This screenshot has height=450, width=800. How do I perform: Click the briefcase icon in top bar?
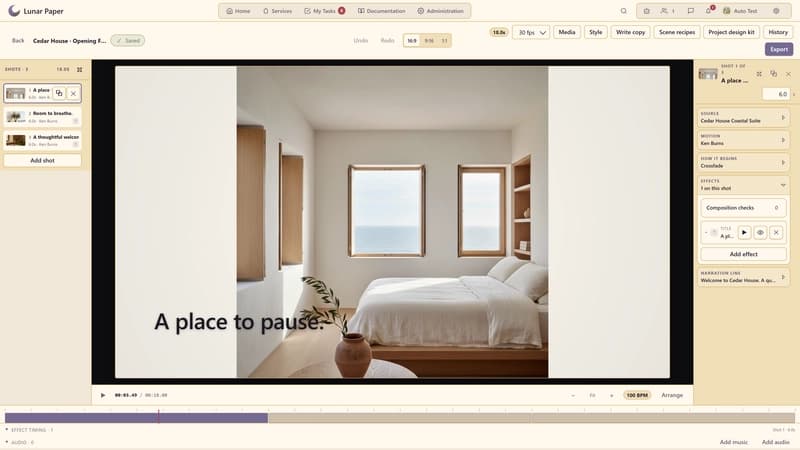point(646,11)
